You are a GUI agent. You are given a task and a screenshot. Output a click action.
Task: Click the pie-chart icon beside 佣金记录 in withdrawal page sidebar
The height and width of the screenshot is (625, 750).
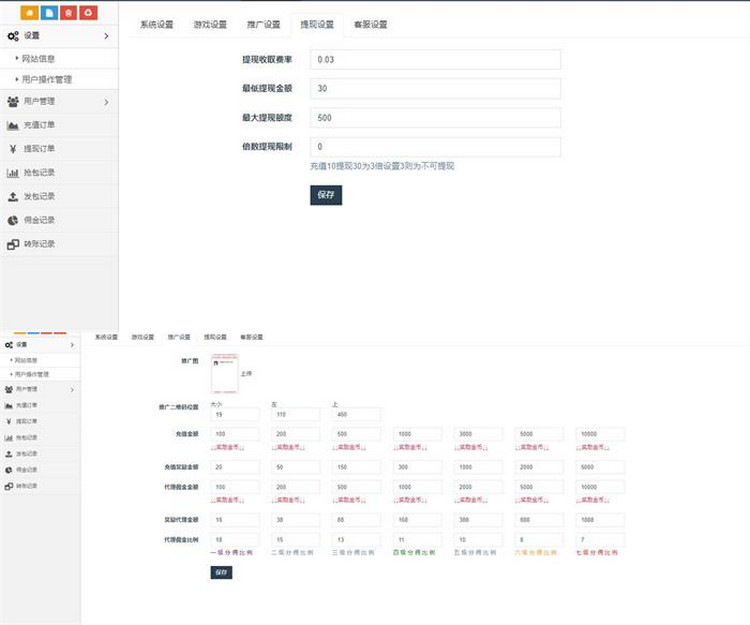[13, 220]
